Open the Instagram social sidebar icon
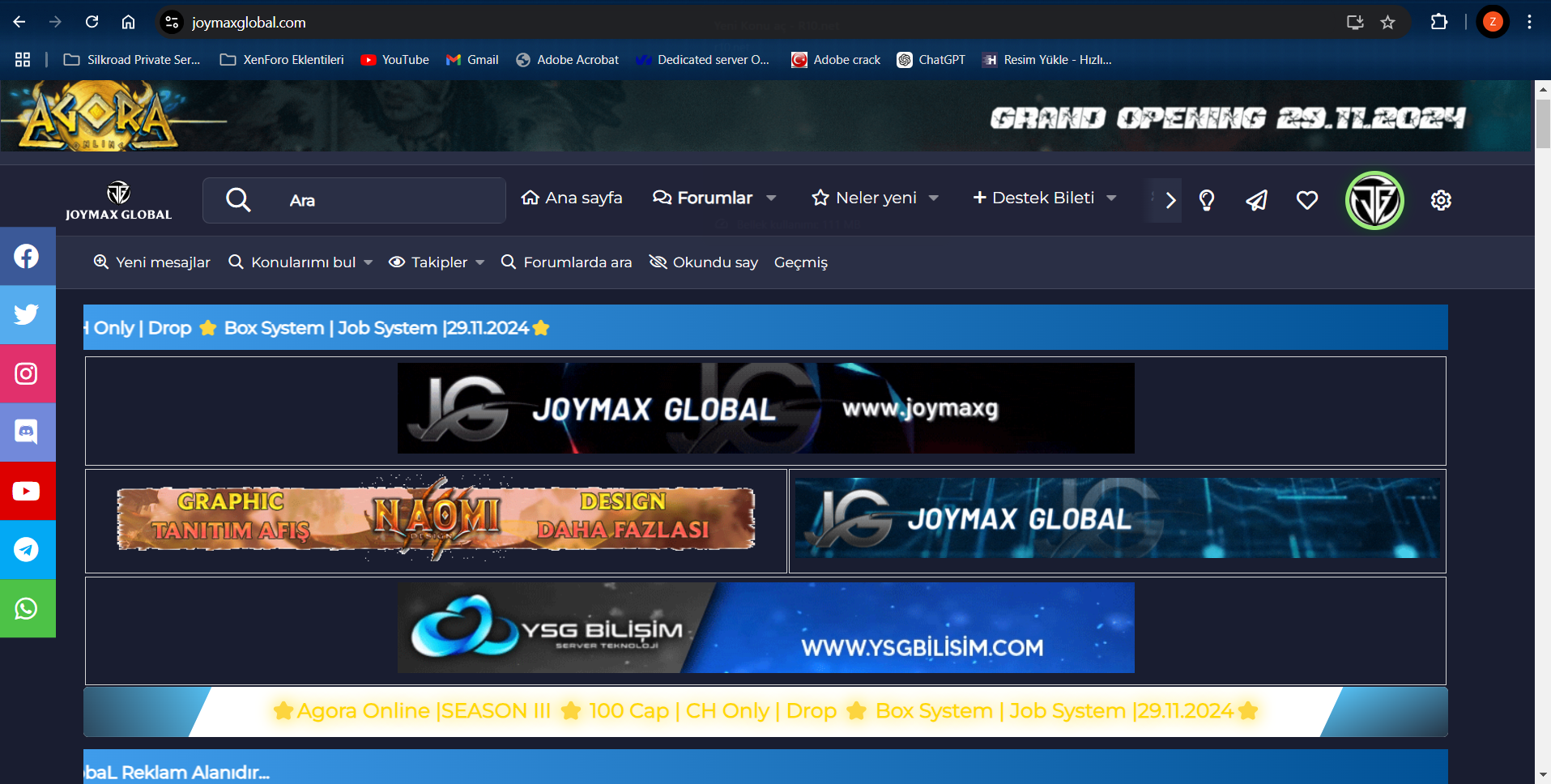1551x784 pixels. 27,373
